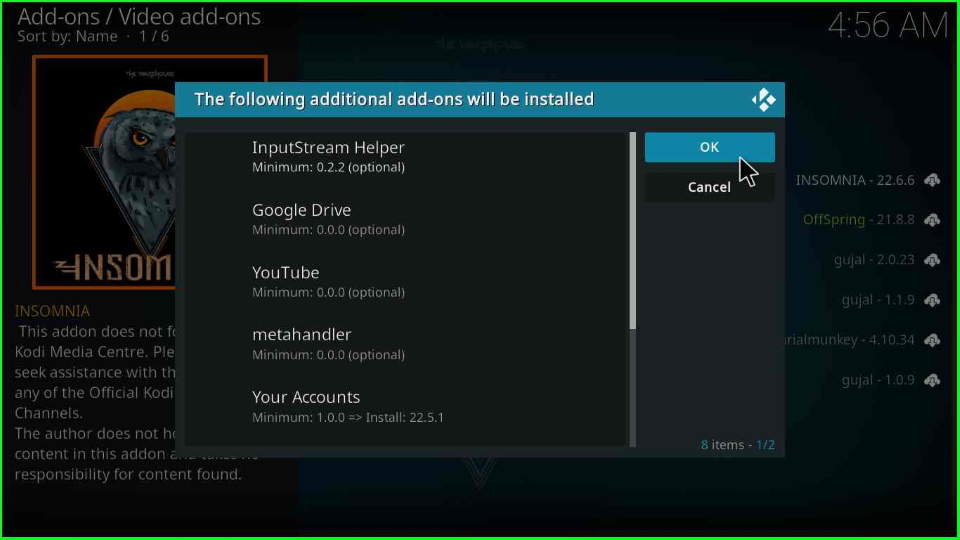Select InputStream Helper in the dependency list
Screen dimensions: 960x540
point(407,157)
